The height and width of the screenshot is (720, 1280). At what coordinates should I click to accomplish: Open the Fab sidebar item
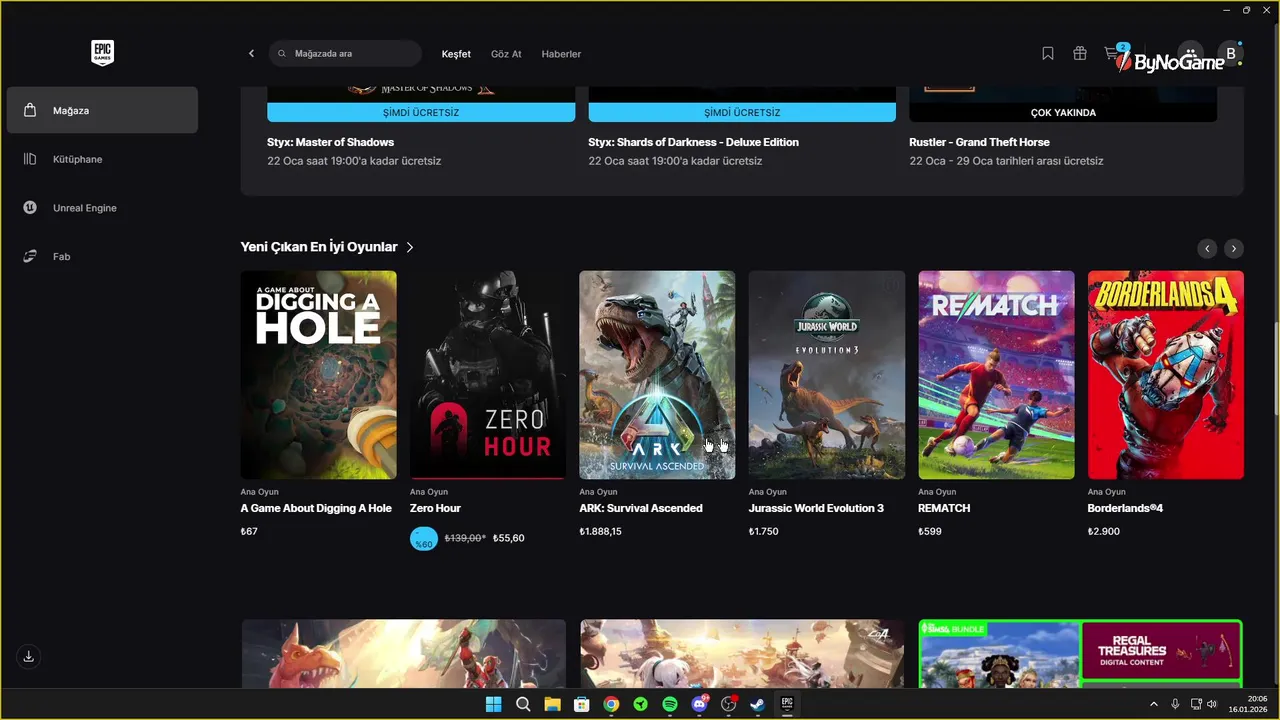click(102, 257)
